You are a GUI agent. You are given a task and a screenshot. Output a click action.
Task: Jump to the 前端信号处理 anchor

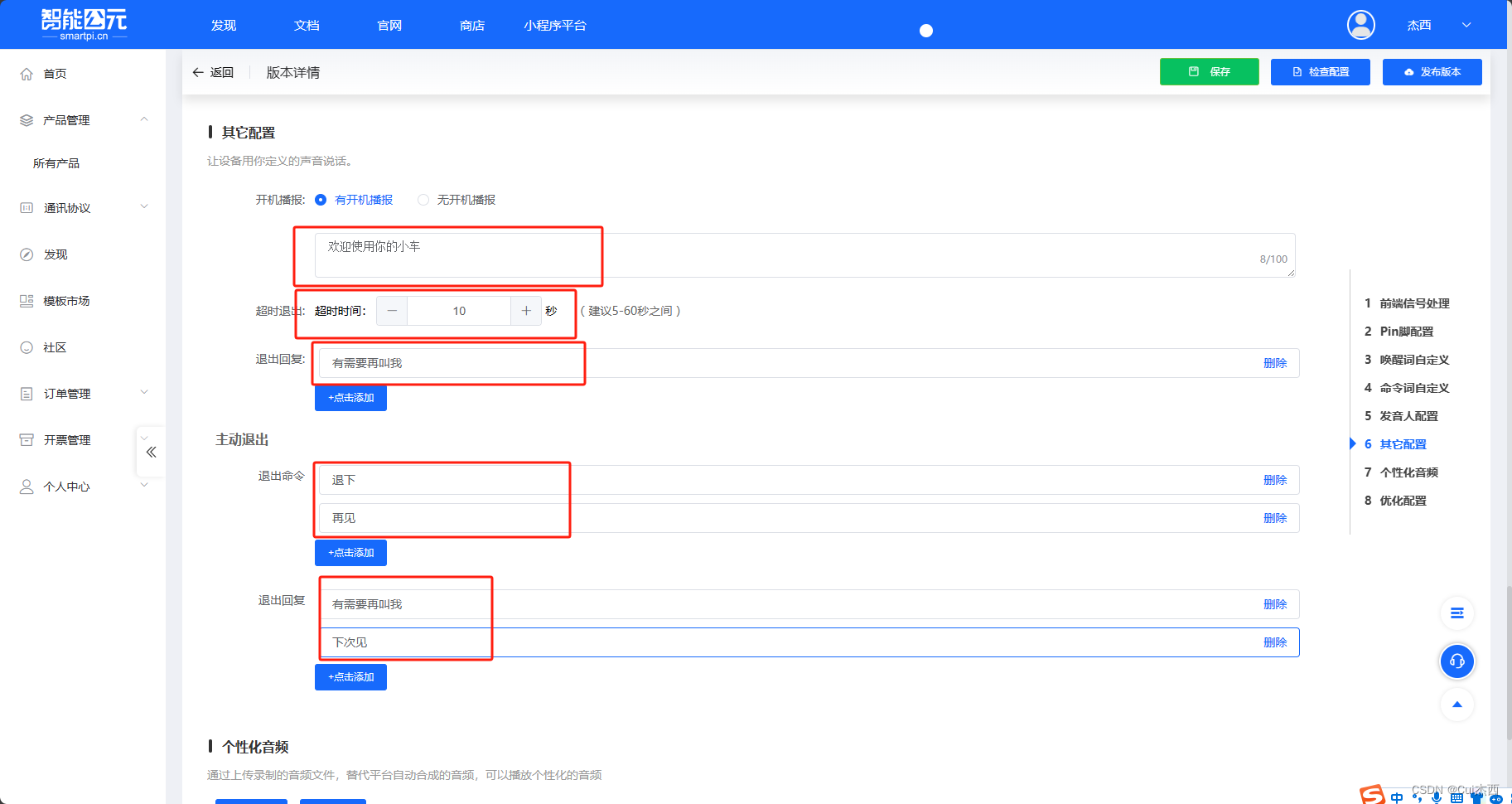click(1414, 303)
